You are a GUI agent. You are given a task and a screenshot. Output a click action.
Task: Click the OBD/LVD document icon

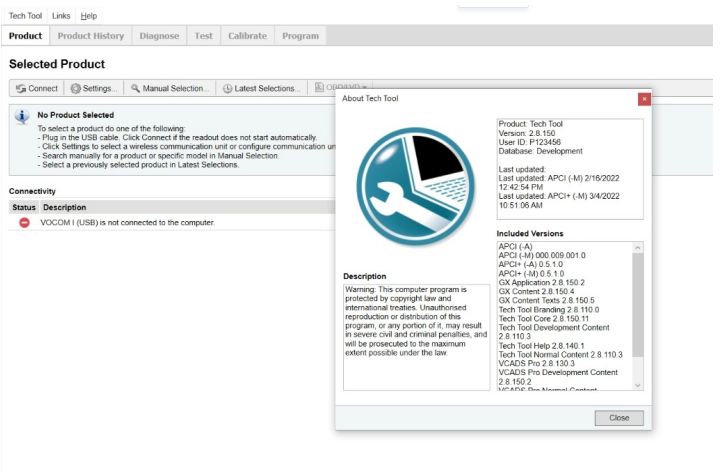(319, 87)
